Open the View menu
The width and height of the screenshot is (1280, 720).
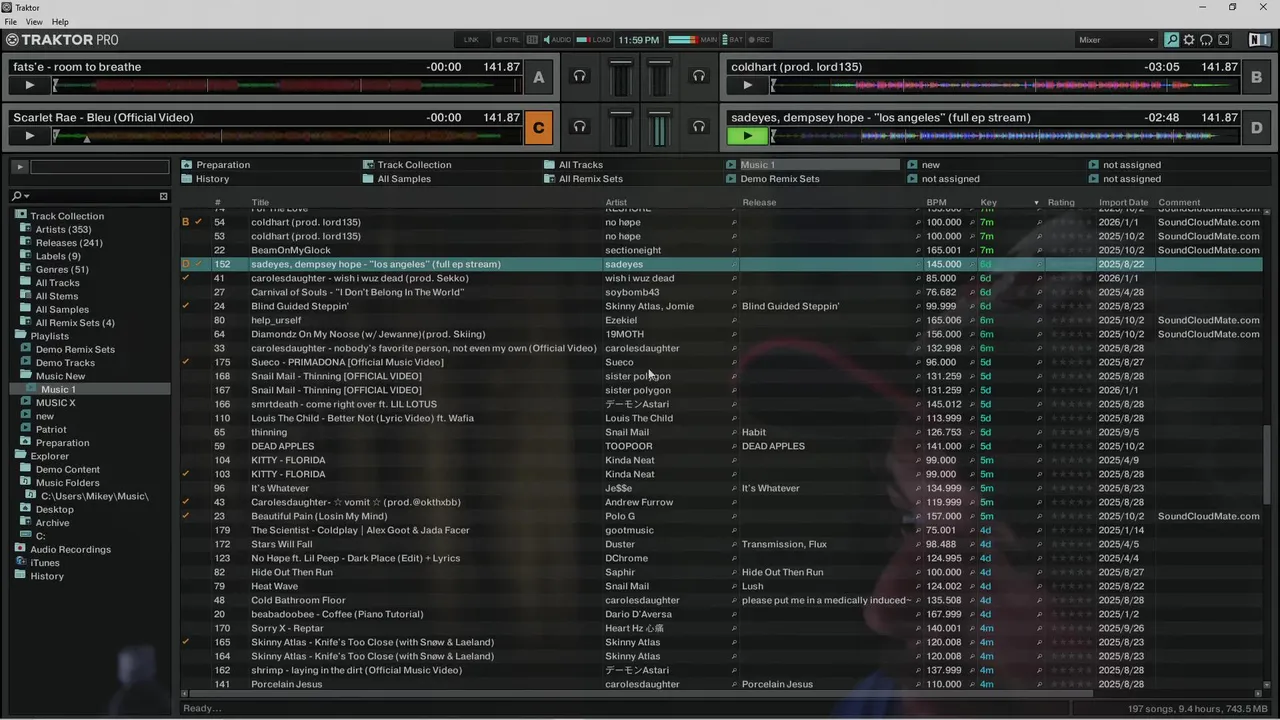[34, 21]
